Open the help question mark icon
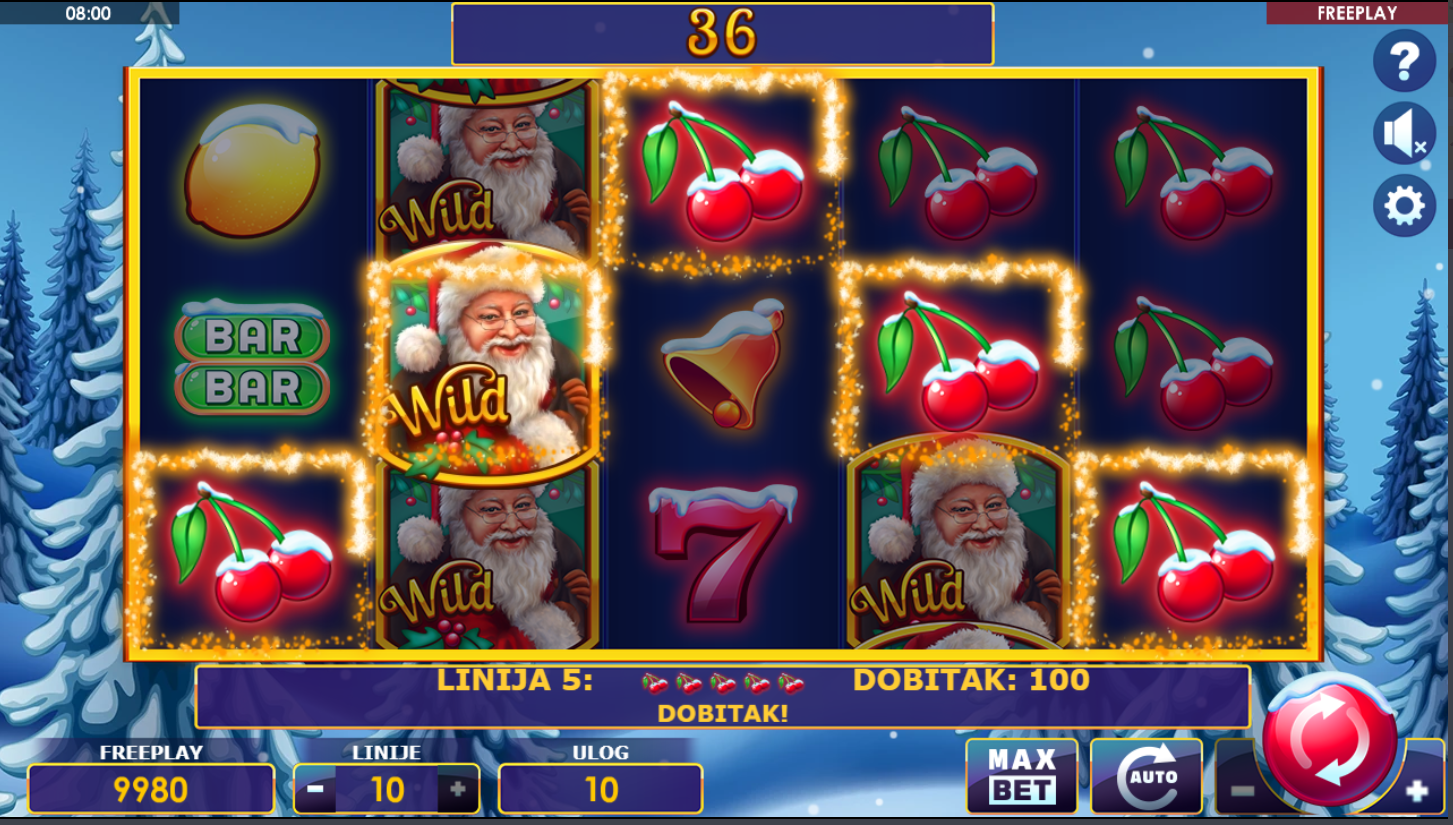 click(x=1404, y=60)
